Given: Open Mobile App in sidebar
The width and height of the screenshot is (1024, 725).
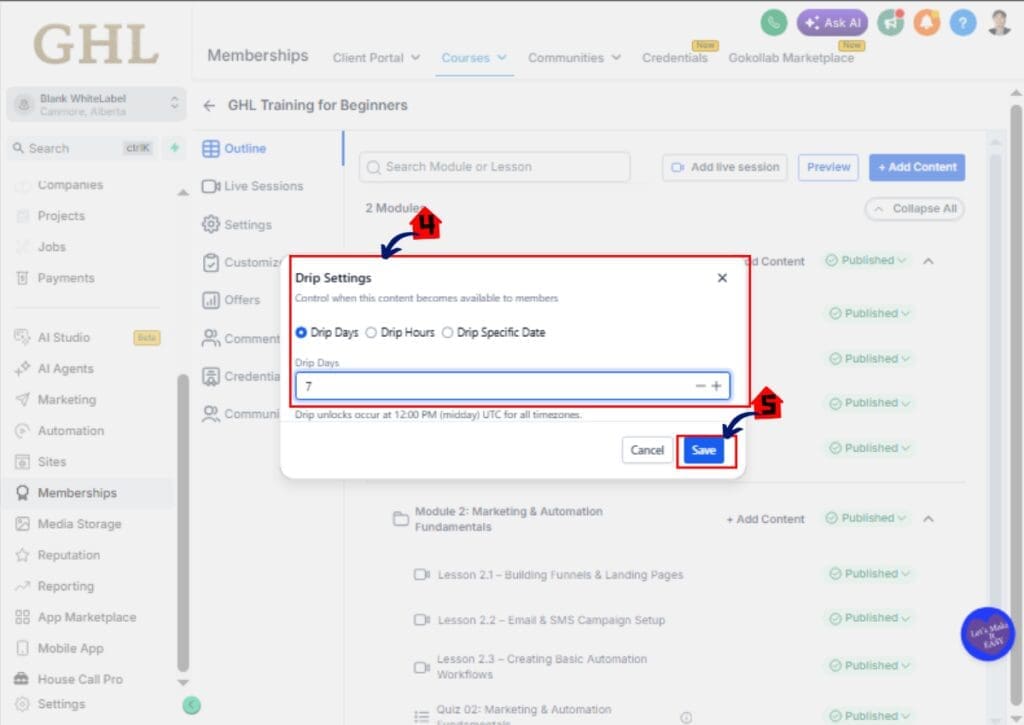Looking at the screenshot, I should click(x=71, y=649).
